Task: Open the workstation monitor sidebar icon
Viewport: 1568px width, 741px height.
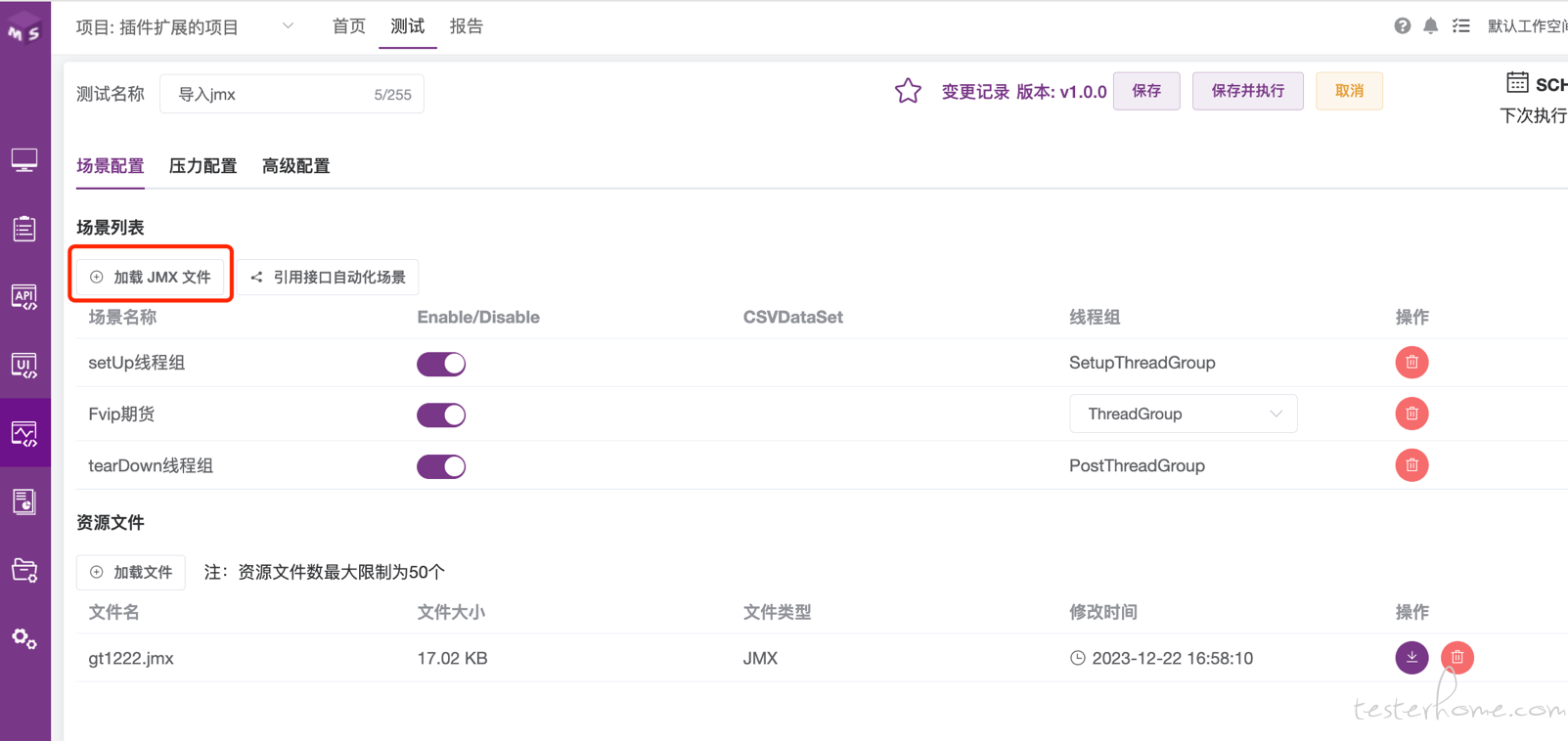Action: click(24, 159)
